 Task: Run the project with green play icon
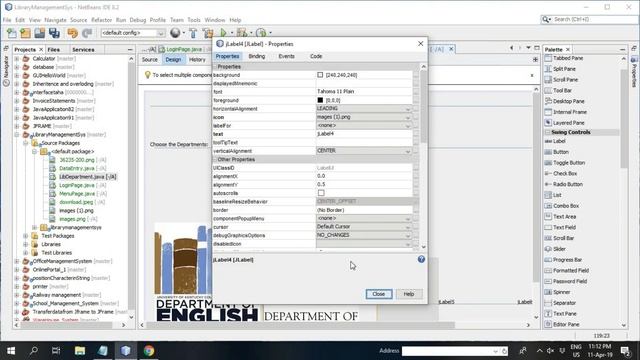(223, 33)
